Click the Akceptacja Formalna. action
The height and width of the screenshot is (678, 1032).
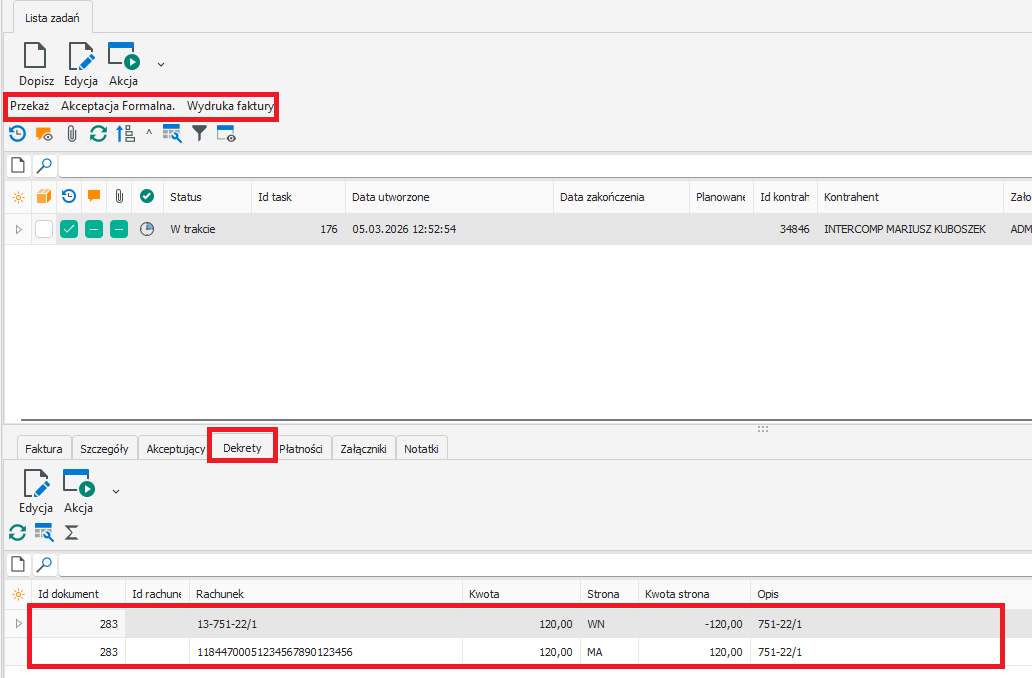click(118, 105)
